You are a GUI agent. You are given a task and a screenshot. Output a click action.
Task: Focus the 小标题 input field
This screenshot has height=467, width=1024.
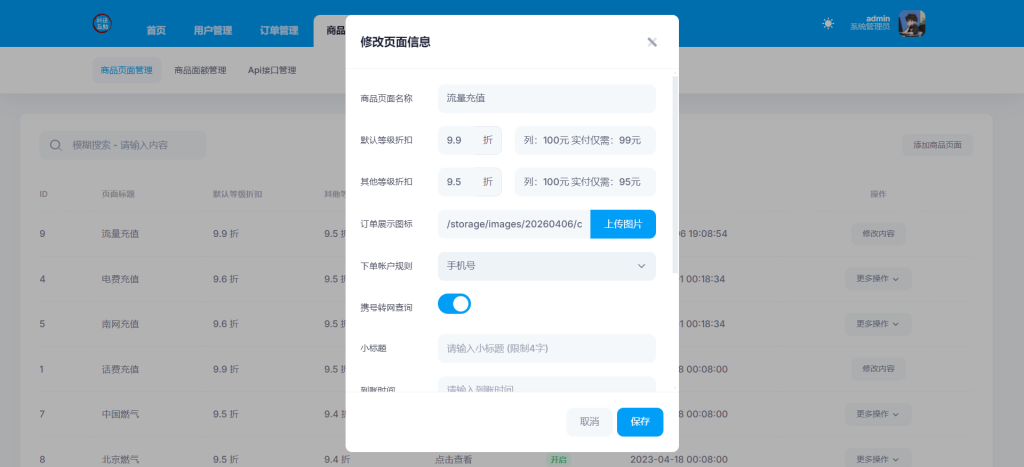tap(547, 349)
